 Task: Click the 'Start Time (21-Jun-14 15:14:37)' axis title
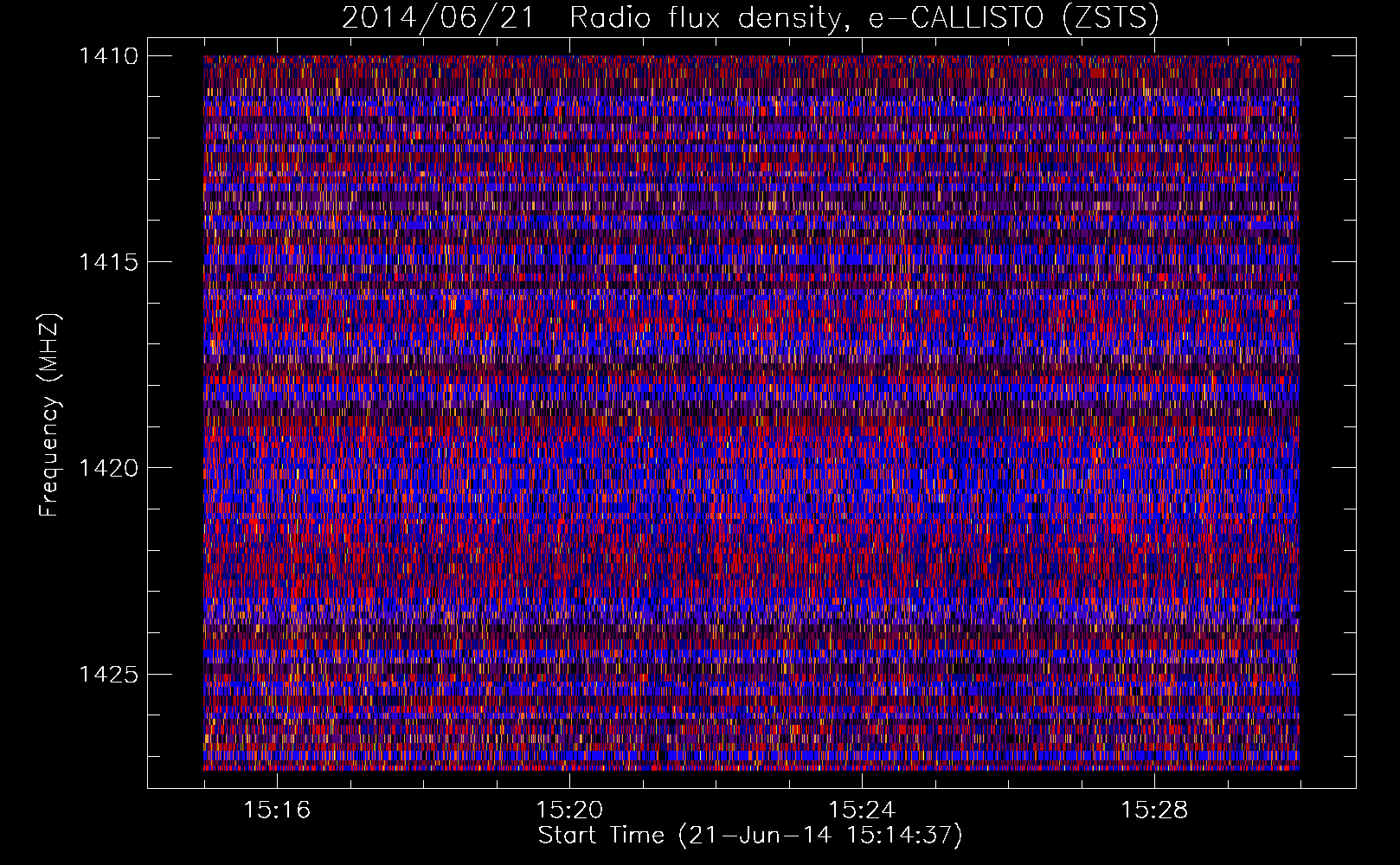pos(750,836)
